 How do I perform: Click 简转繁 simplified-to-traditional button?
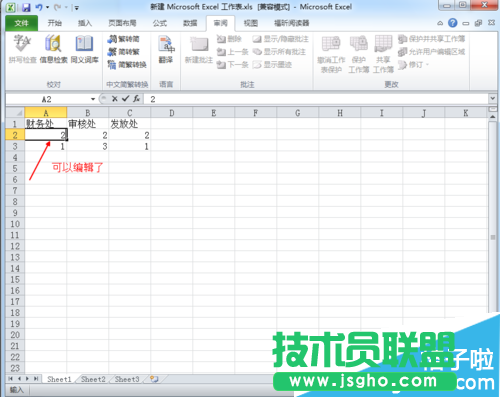(123, 52)
